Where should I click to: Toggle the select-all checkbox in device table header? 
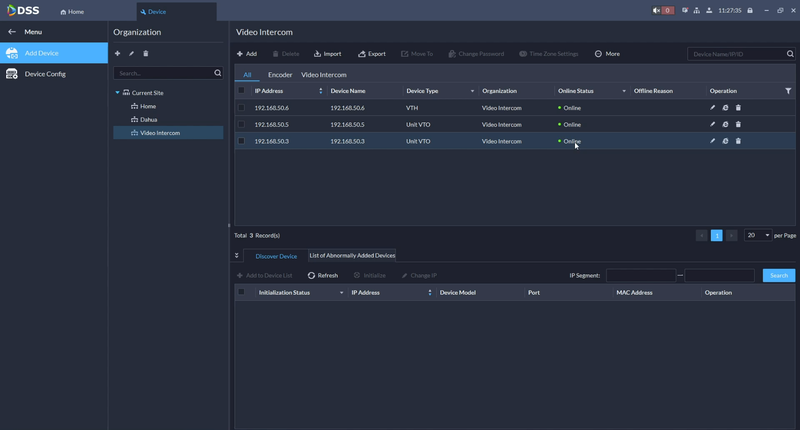click(241, 91)
